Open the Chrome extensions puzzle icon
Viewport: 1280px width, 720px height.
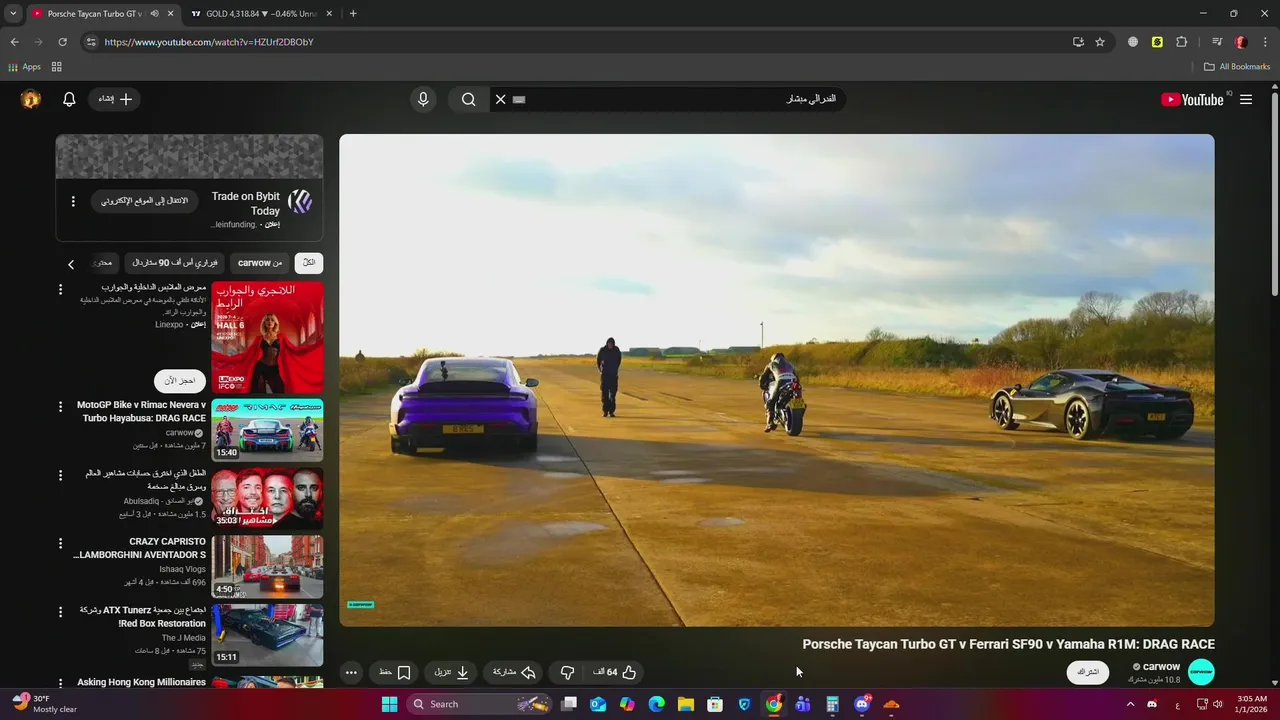point(1181,42)
